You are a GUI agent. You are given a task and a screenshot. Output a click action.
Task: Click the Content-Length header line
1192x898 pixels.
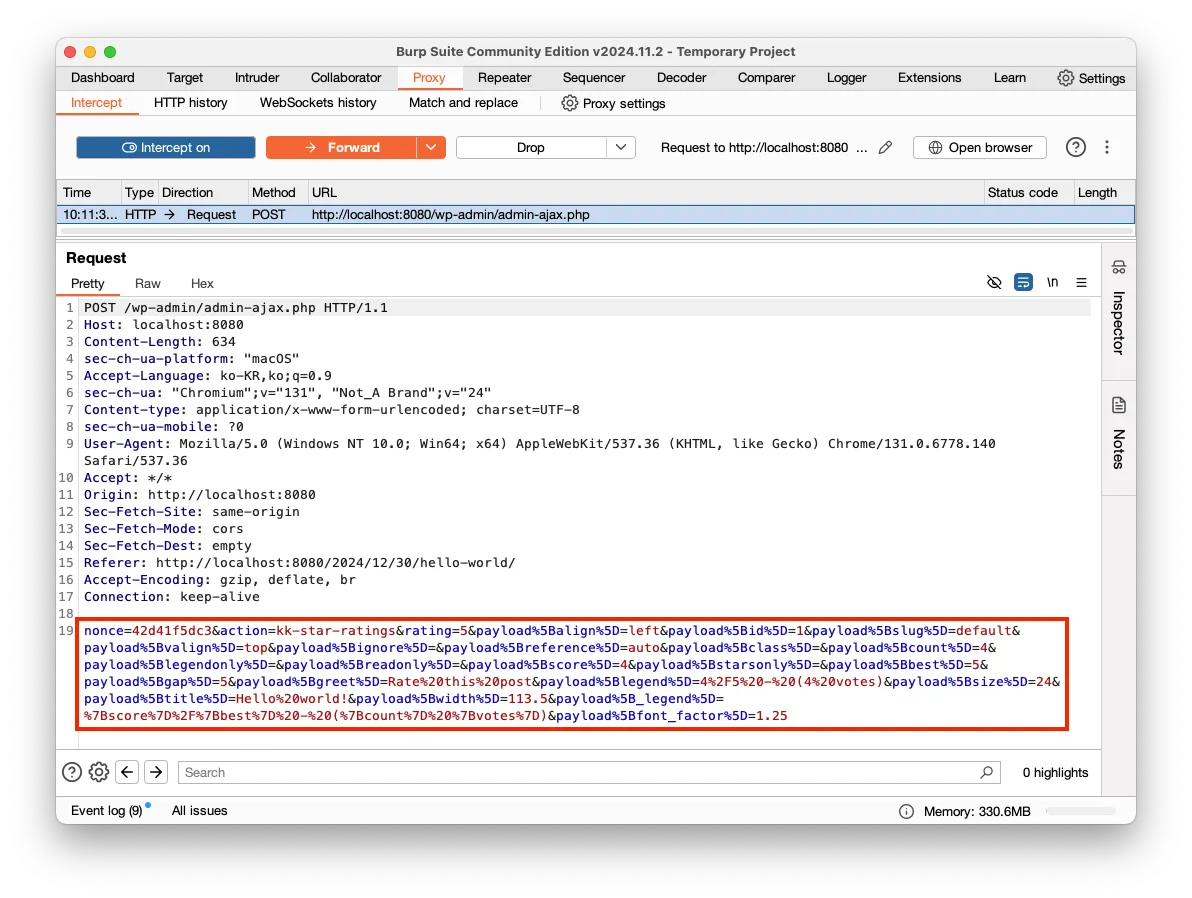(x=160, y=341)
